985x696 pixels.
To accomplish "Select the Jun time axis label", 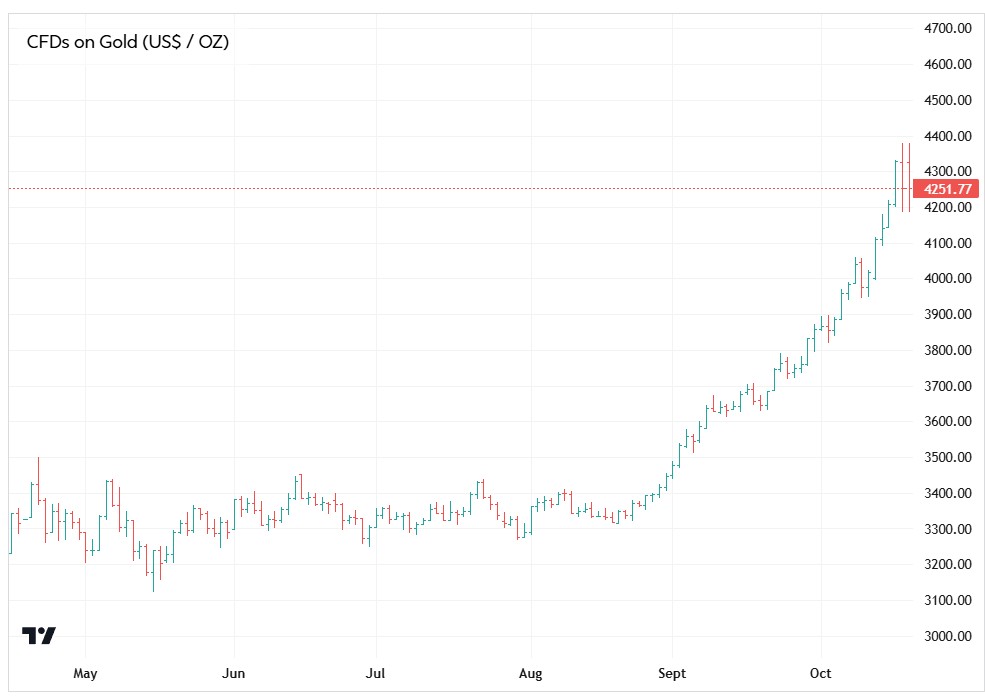I will click(234, 673).
